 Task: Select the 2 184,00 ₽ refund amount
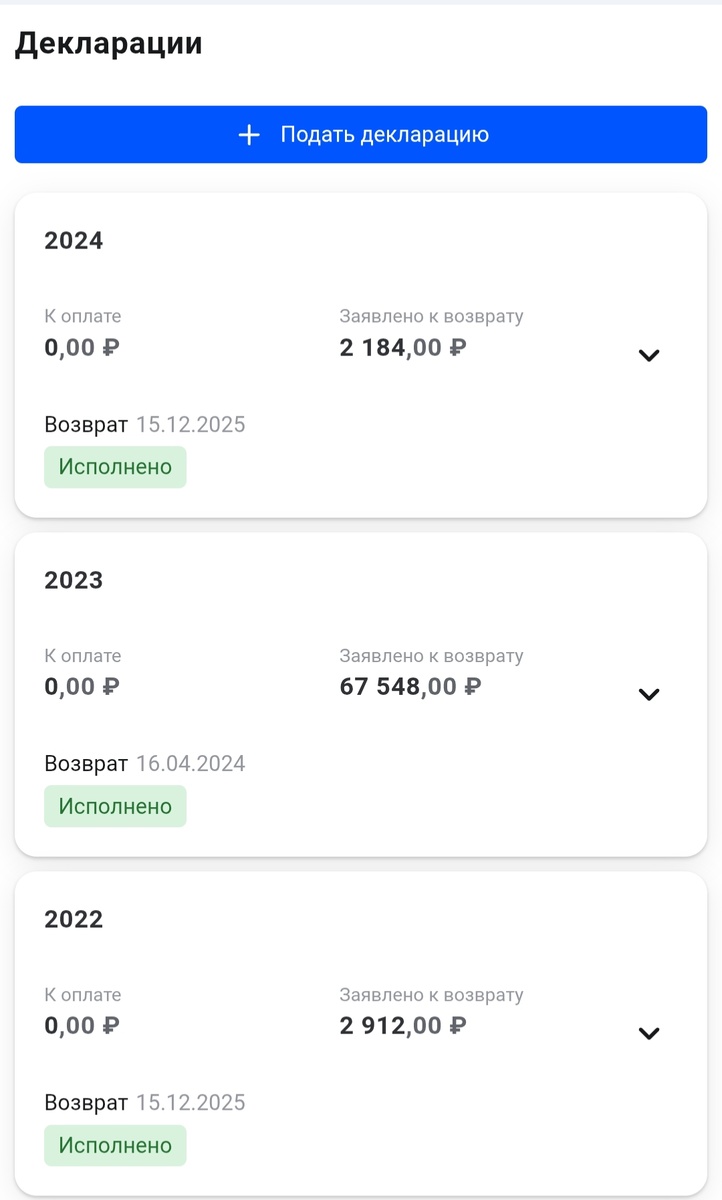[x=403, y=348]
